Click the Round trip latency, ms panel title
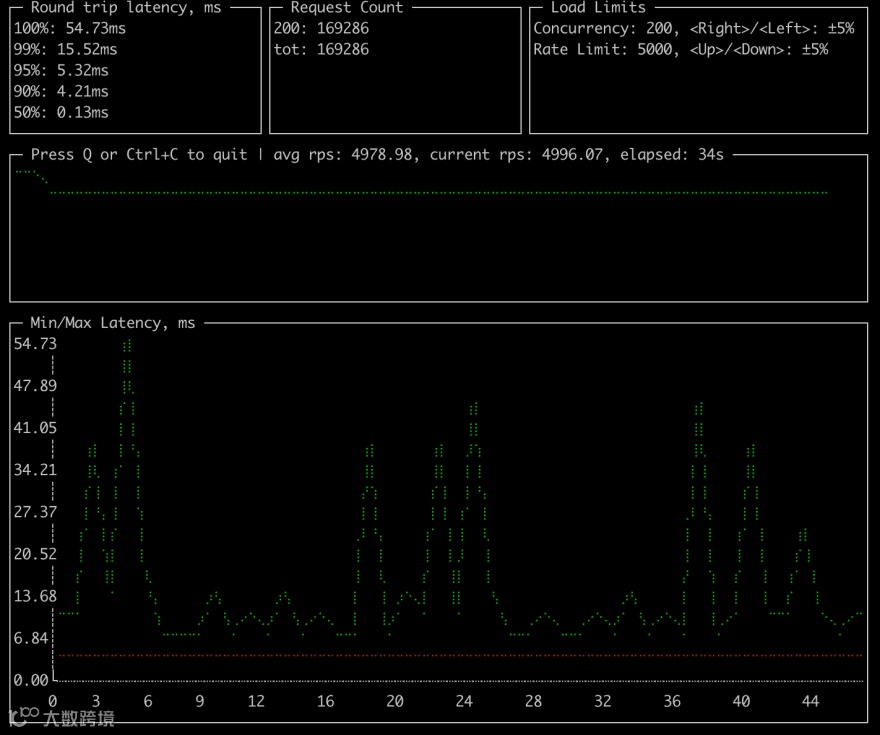Image resolution: width=880 pixels, height=735 pixels. click(126, 7)
